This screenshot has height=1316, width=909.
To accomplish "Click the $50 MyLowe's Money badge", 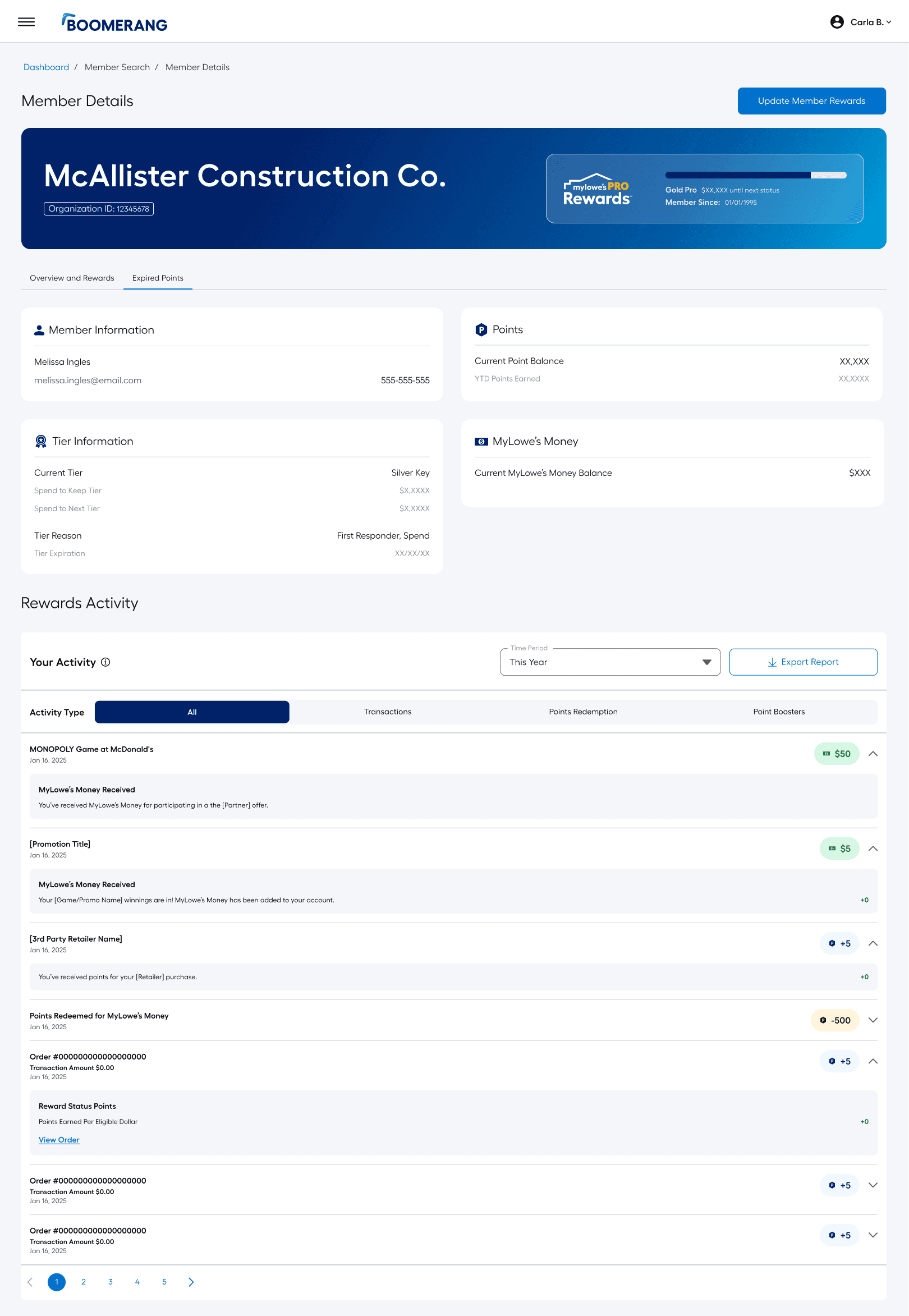I will coord(837,754).
